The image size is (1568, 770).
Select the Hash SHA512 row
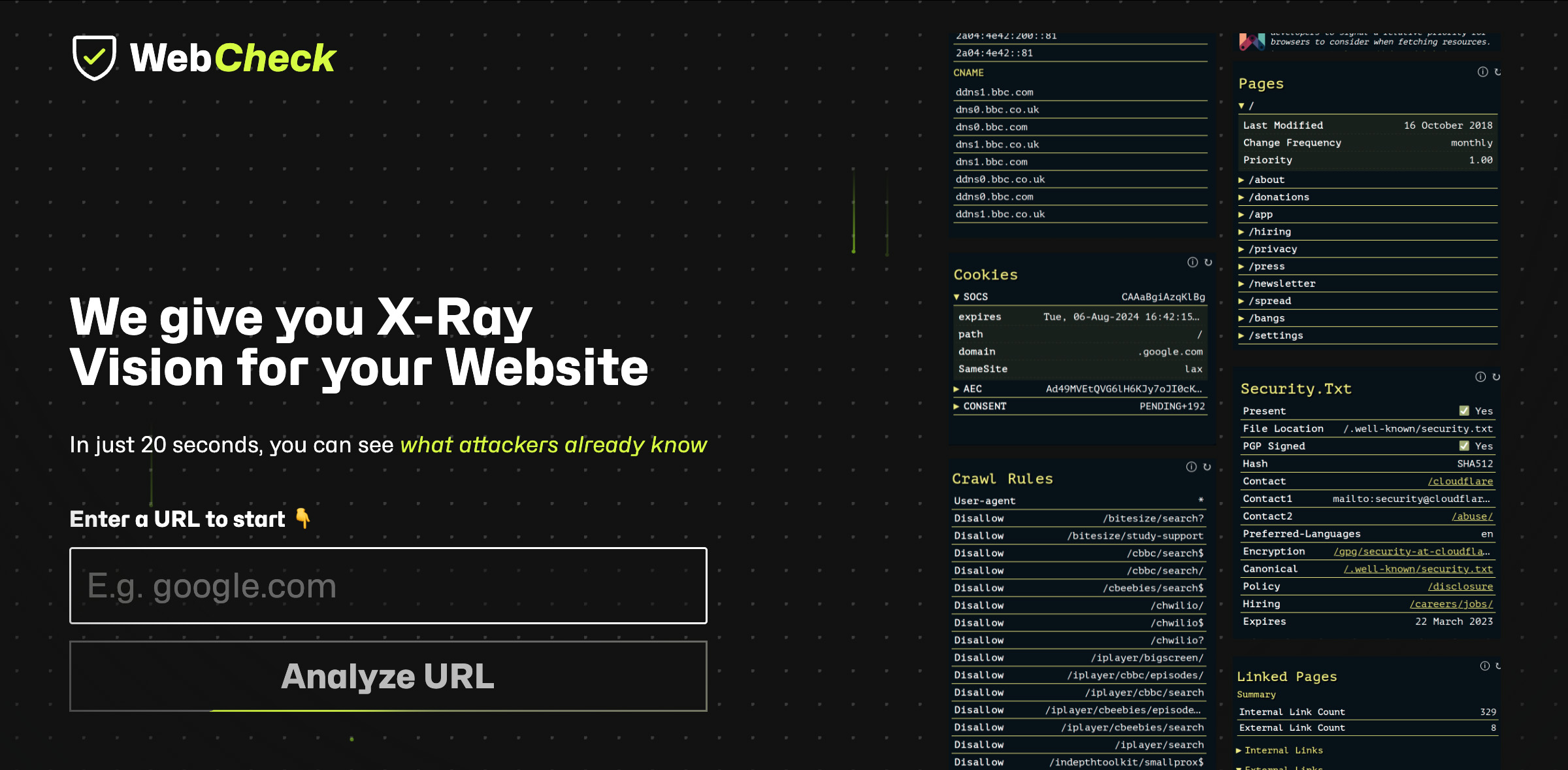point(1367,463)
